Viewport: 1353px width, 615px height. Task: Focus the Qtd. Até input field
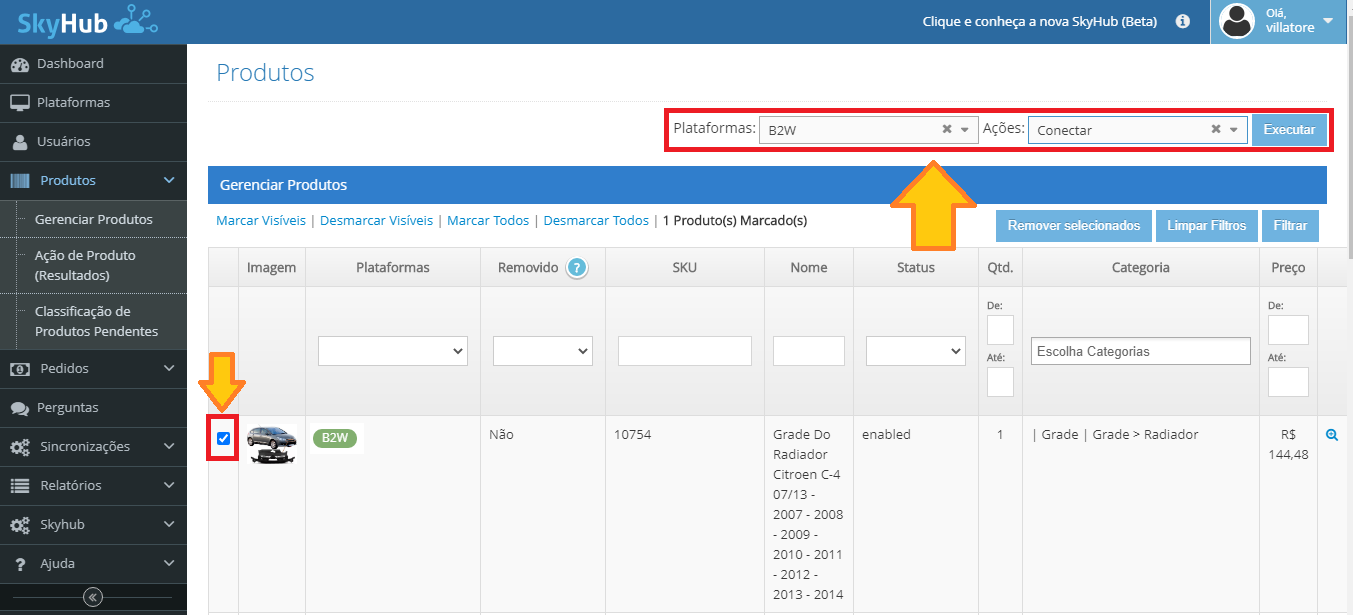coord(1000,382)
